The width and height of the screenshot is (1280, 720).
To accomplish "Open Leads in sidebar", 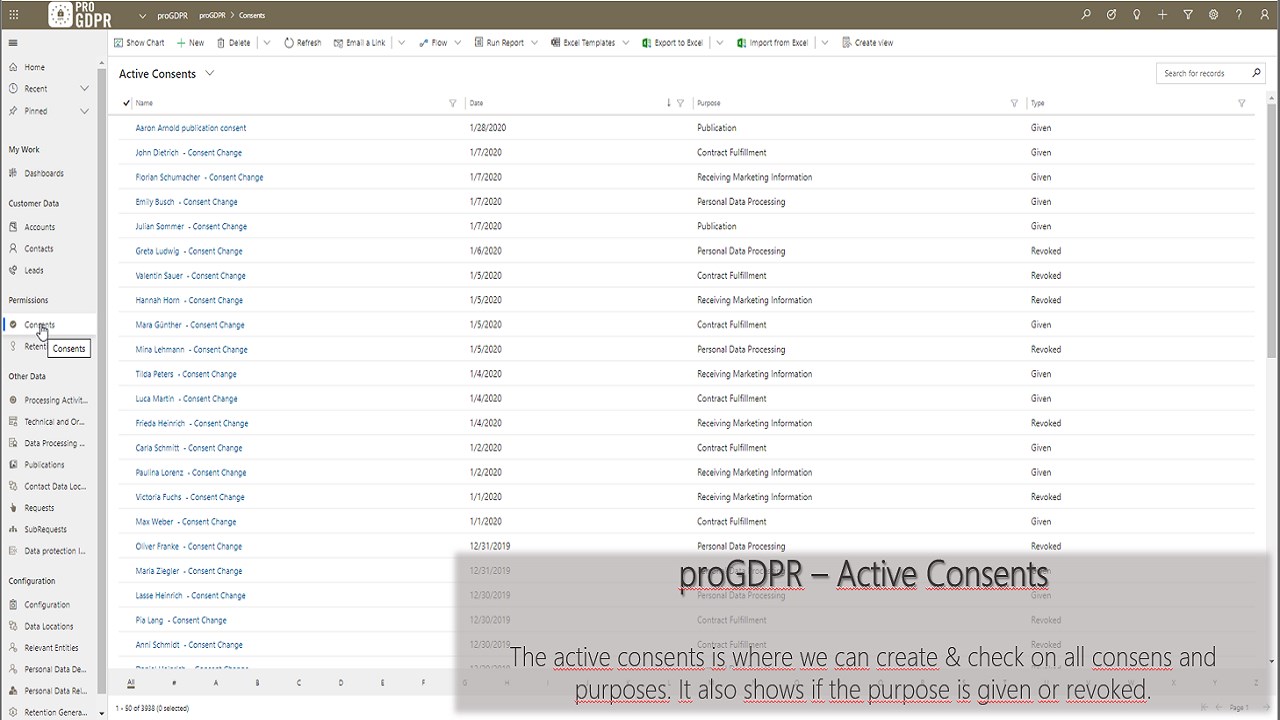I will point(34,270).
